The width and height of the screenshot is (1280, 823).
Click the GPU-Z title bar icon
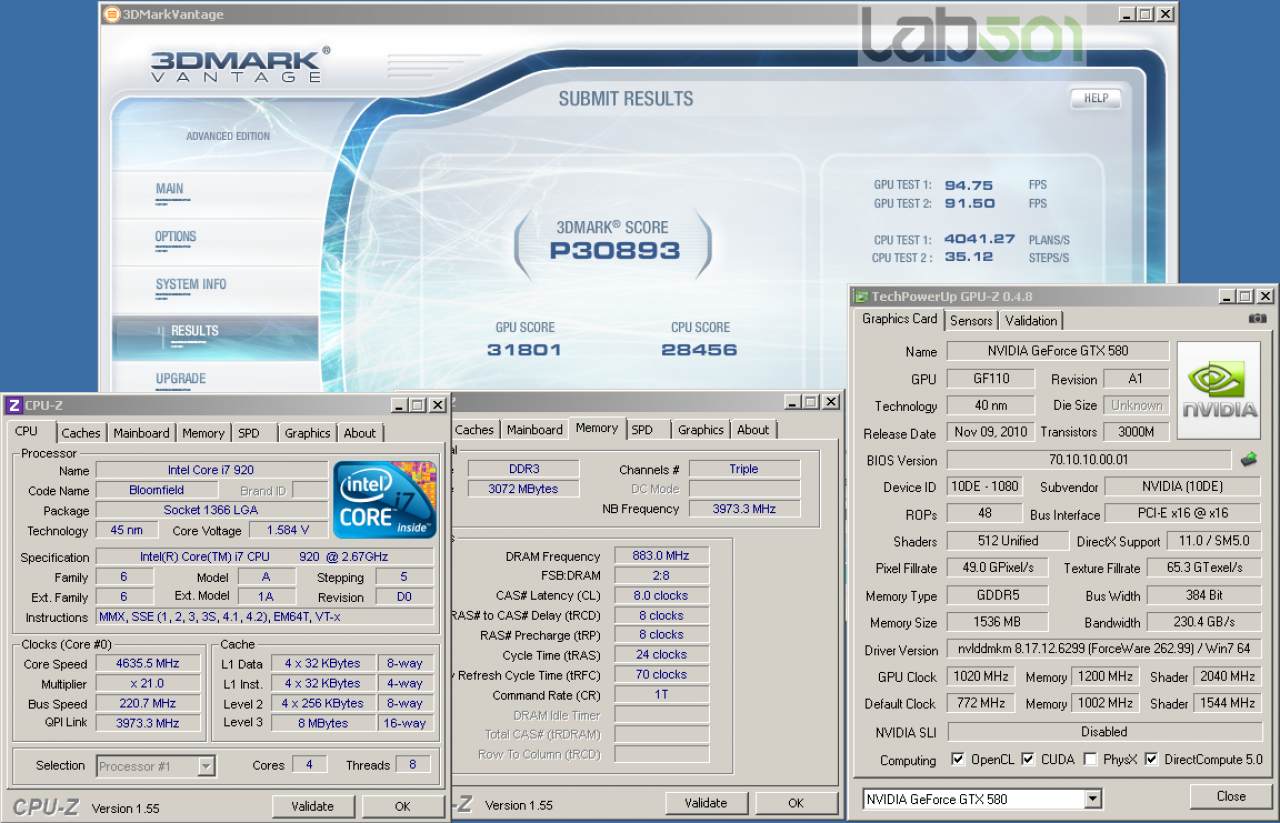point(861,296)
